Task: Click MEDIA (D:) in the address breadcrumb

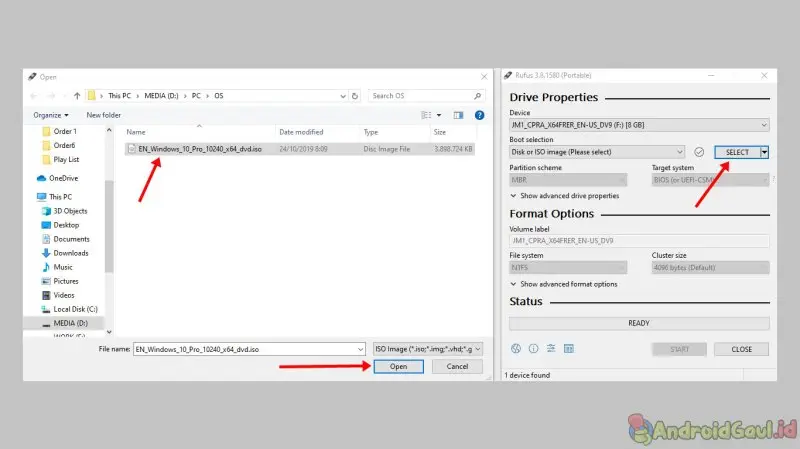Action: click(x=161, y=95)
